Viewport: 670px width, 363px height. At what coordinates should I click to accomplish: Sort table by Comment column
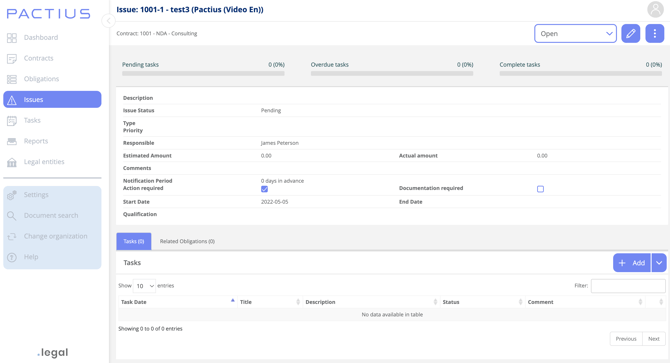point(585,302)
